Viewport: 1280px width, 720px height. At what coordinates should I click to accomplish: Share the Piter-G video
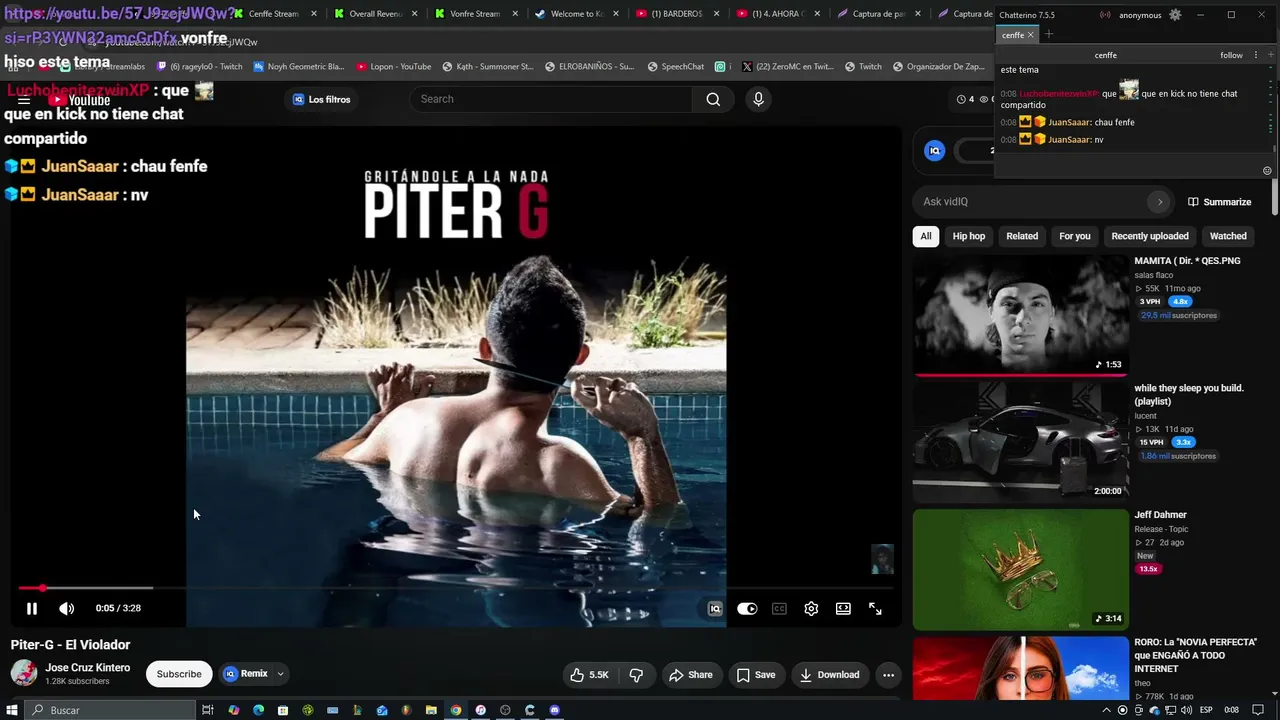[691, 675]
